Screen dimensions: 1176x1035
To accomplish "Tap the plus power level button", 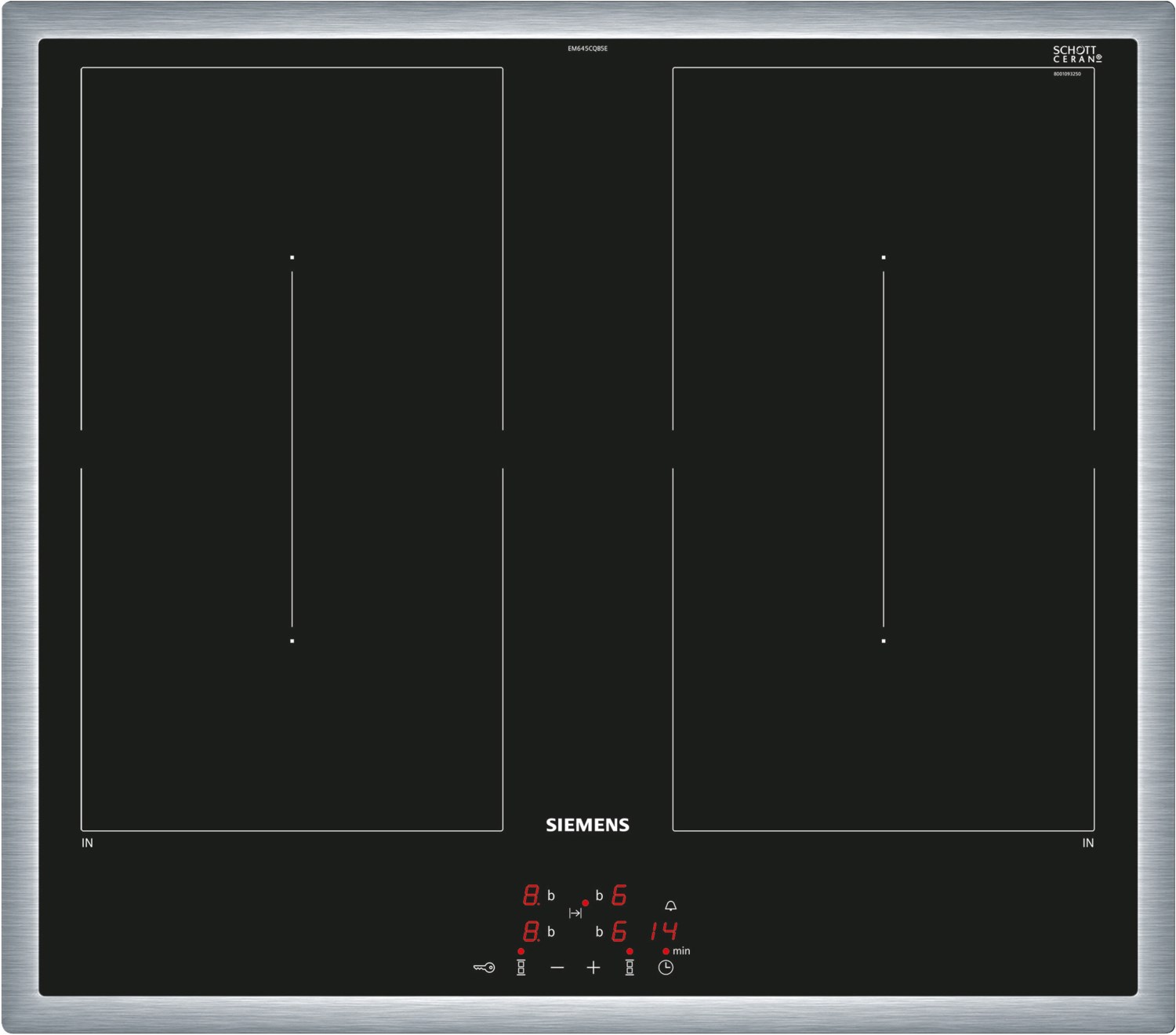I will (x=593, y=968).
